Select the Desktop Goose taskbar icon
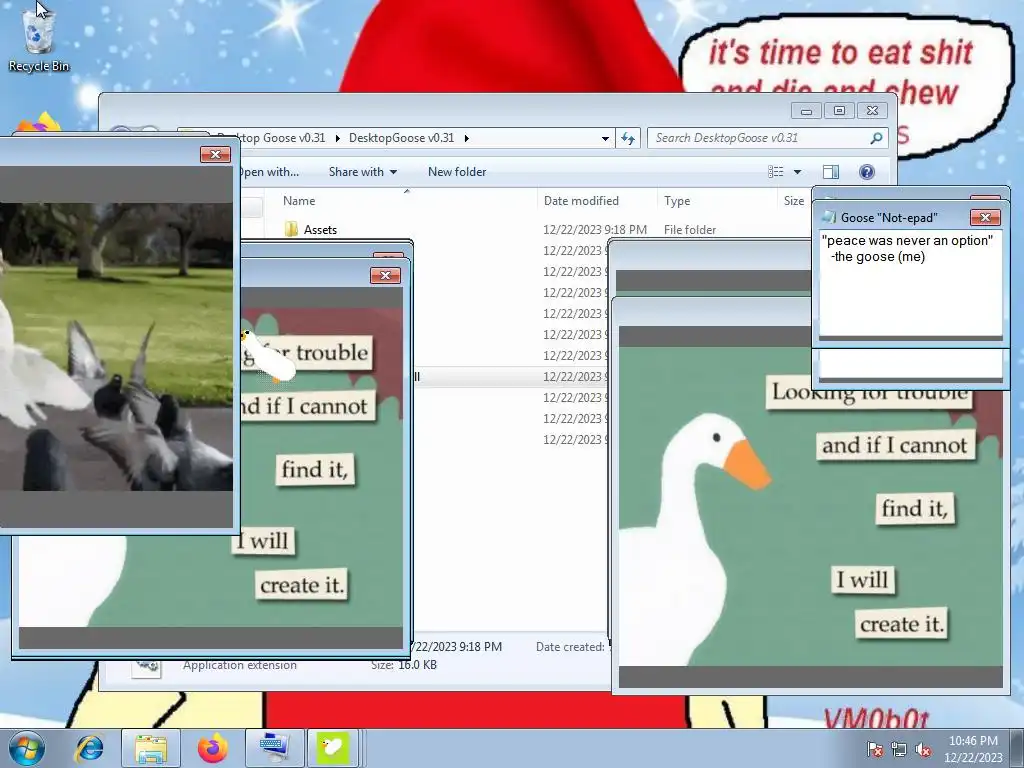 333,748
